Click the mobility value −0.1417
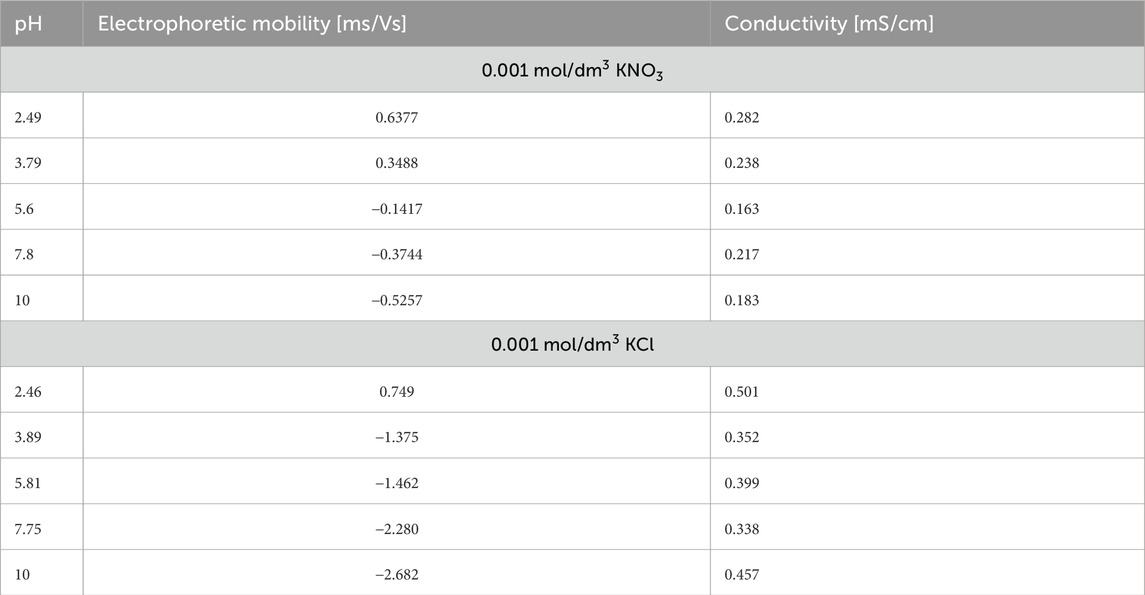 (x=396, y=209)
